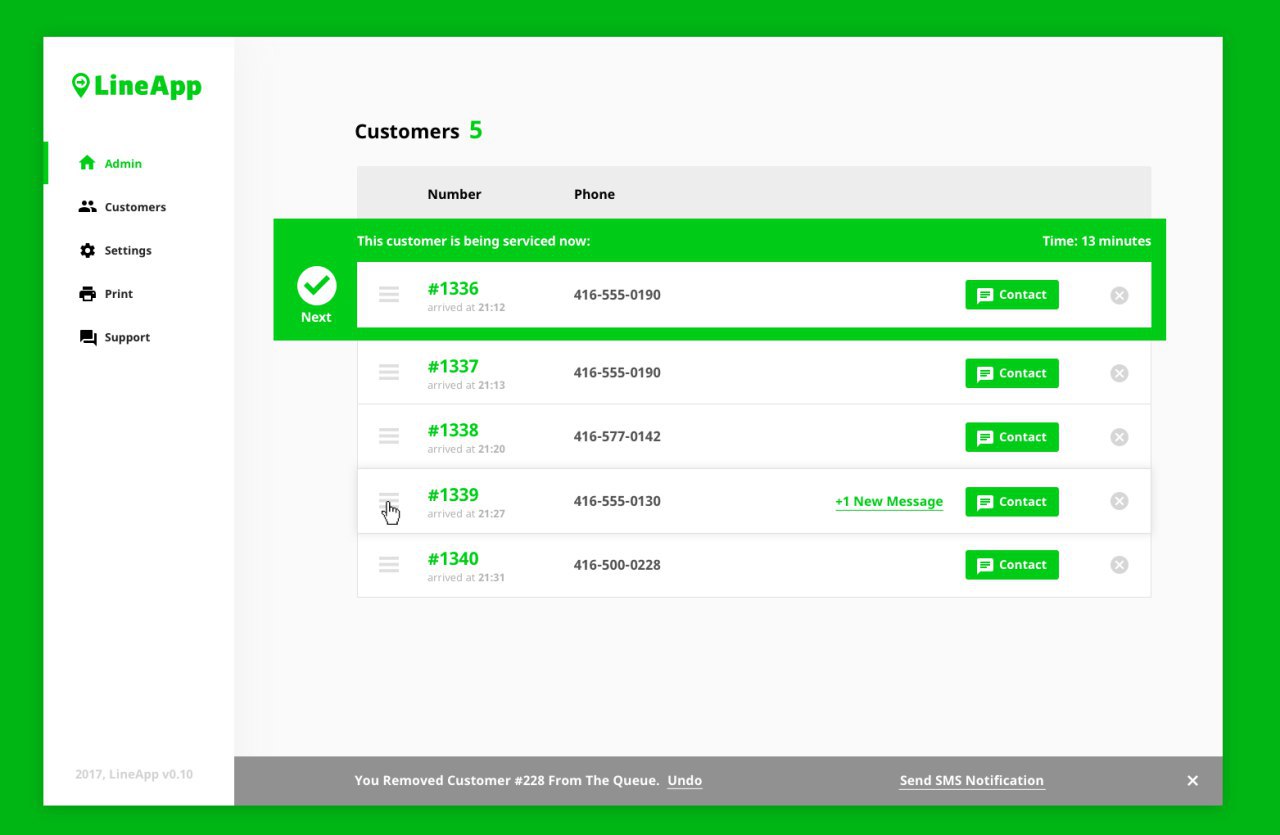Remove customer #1340 with X icon
The height and width of the screenshot is (835, 1280).
click(1119, 565)
